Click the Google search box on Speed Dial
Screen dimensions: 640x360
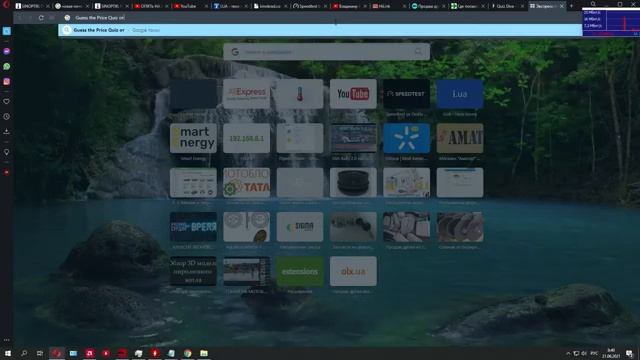[x=326, y=52]
